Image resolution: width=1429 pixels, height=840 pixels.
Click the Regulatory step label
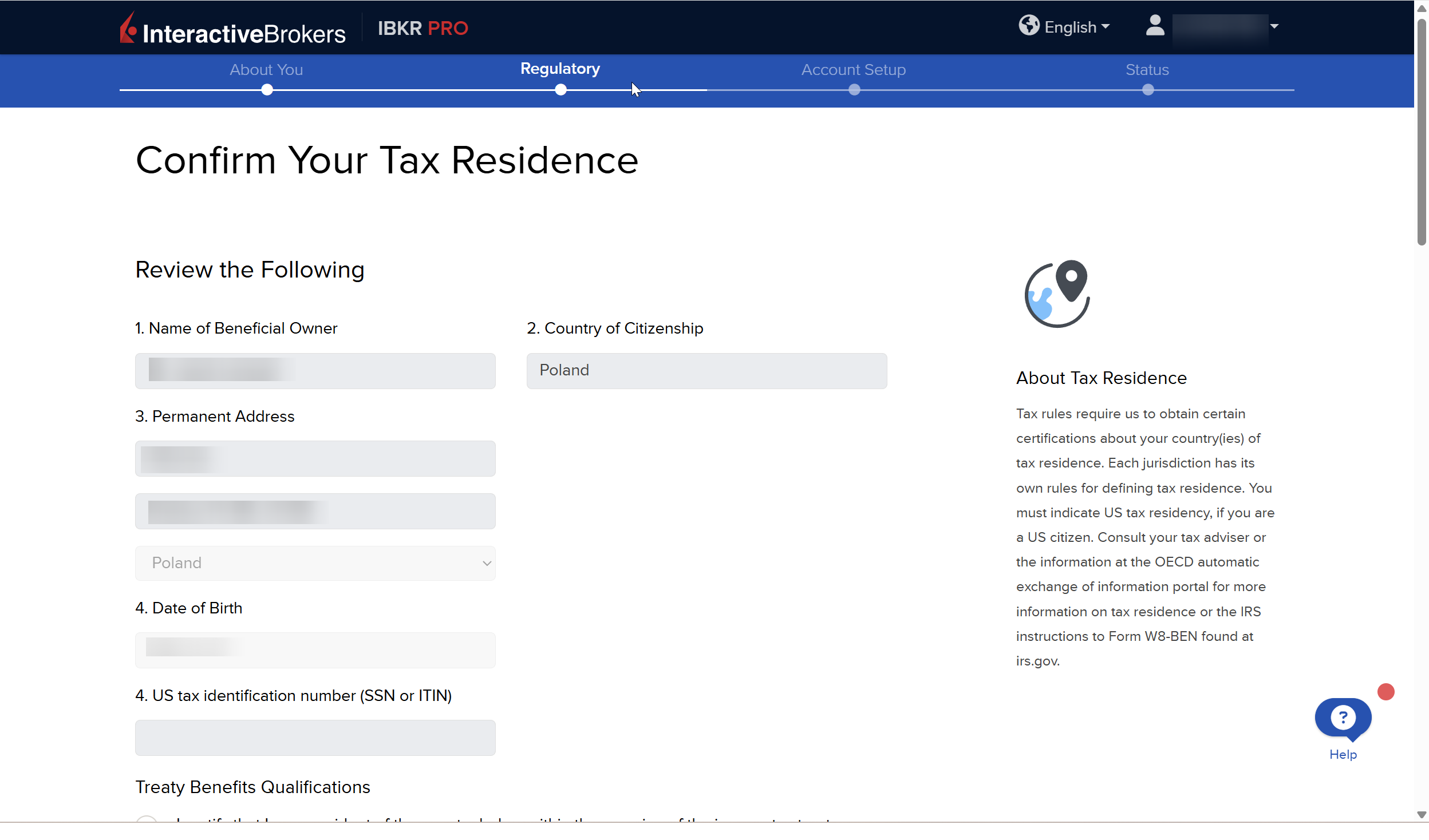(560, 69)
